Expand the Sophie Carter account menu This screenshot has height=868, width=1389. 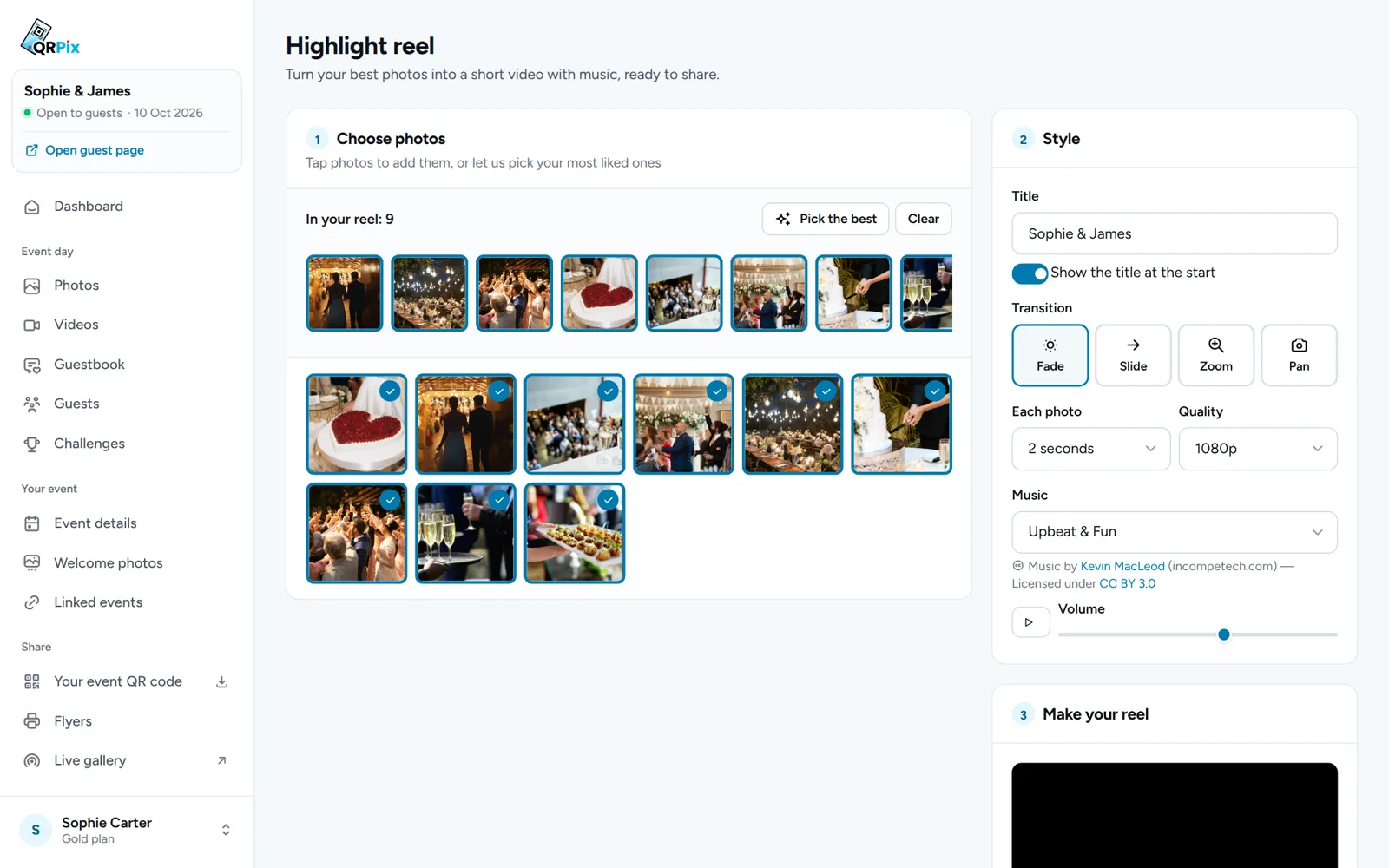tap(127, 830)
